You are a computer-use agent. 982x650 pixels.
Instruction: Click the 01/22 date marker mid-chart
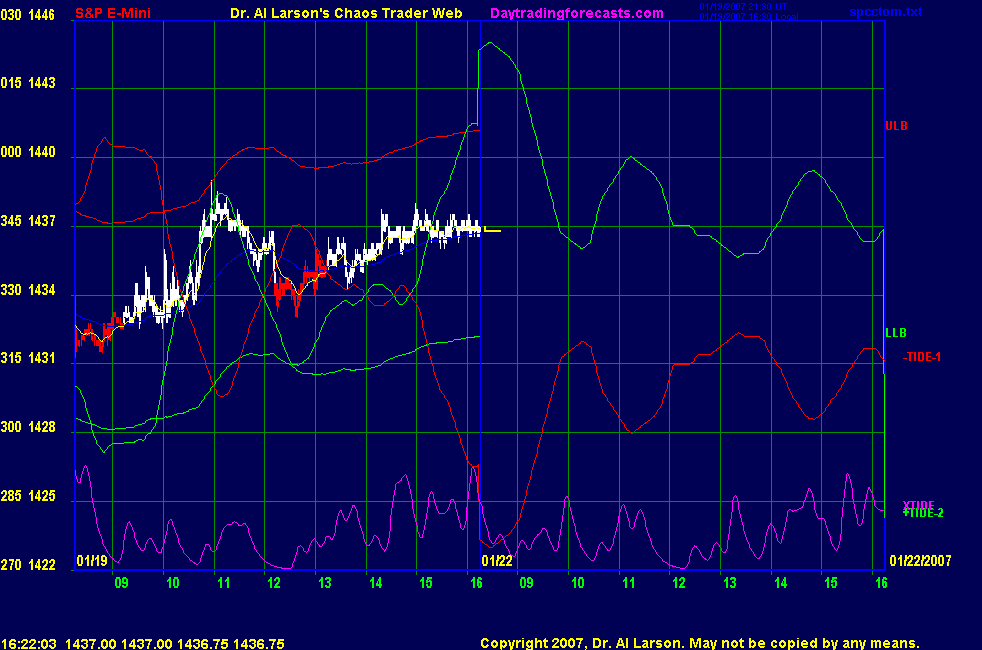(496, 559)
